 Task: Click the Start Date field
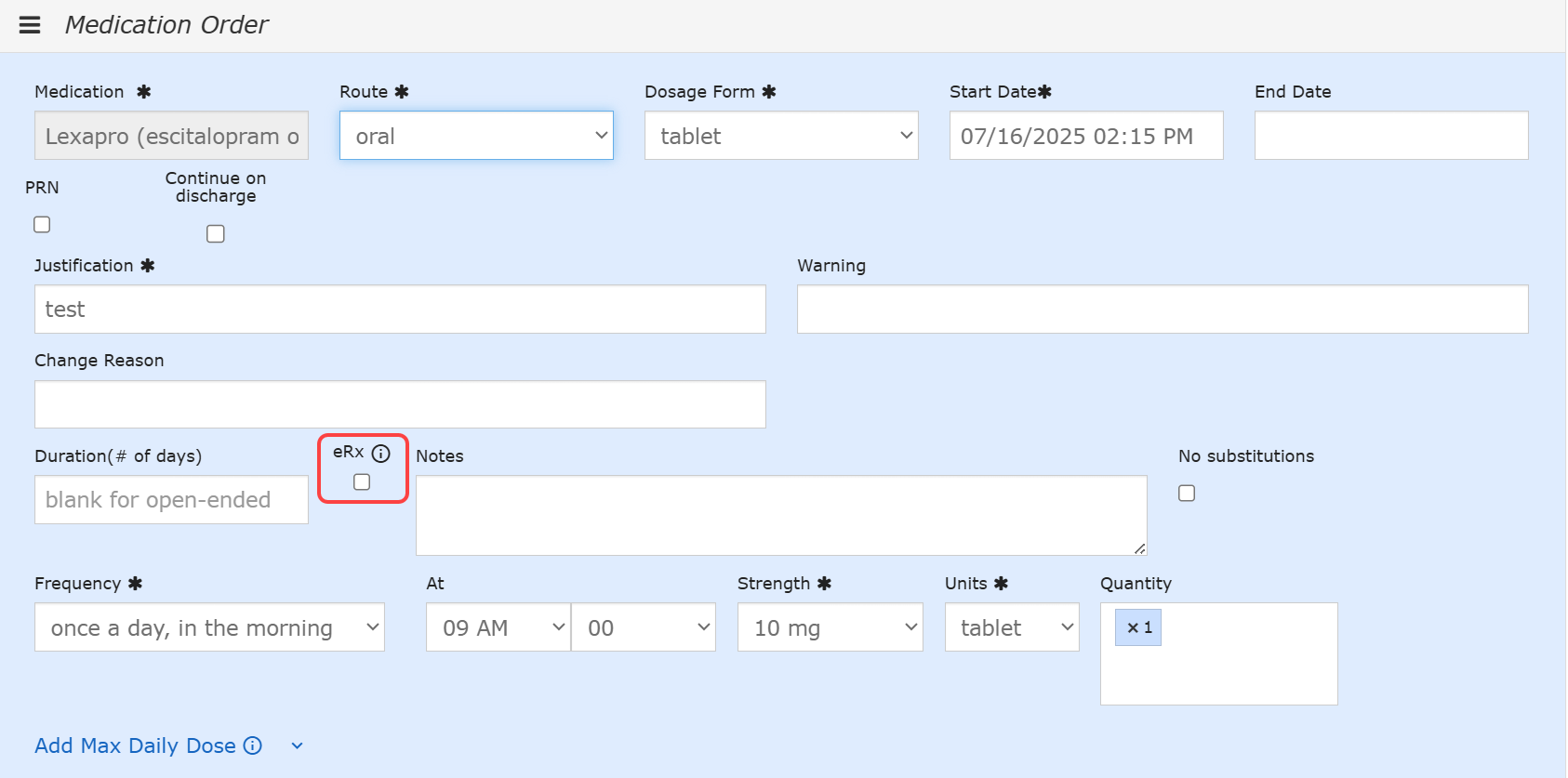[1085, 136]
